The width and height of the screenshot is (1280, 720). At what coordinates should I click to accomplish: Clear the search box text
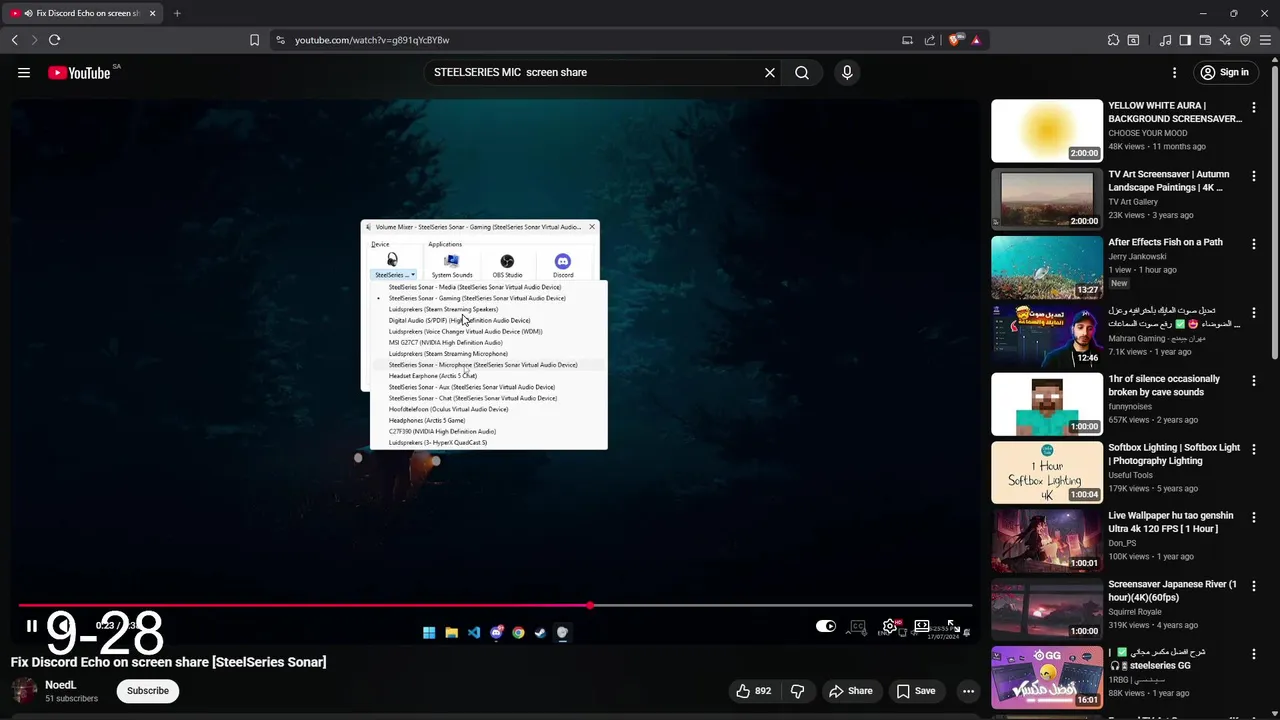pyautogui.click(x=770, y=72)
